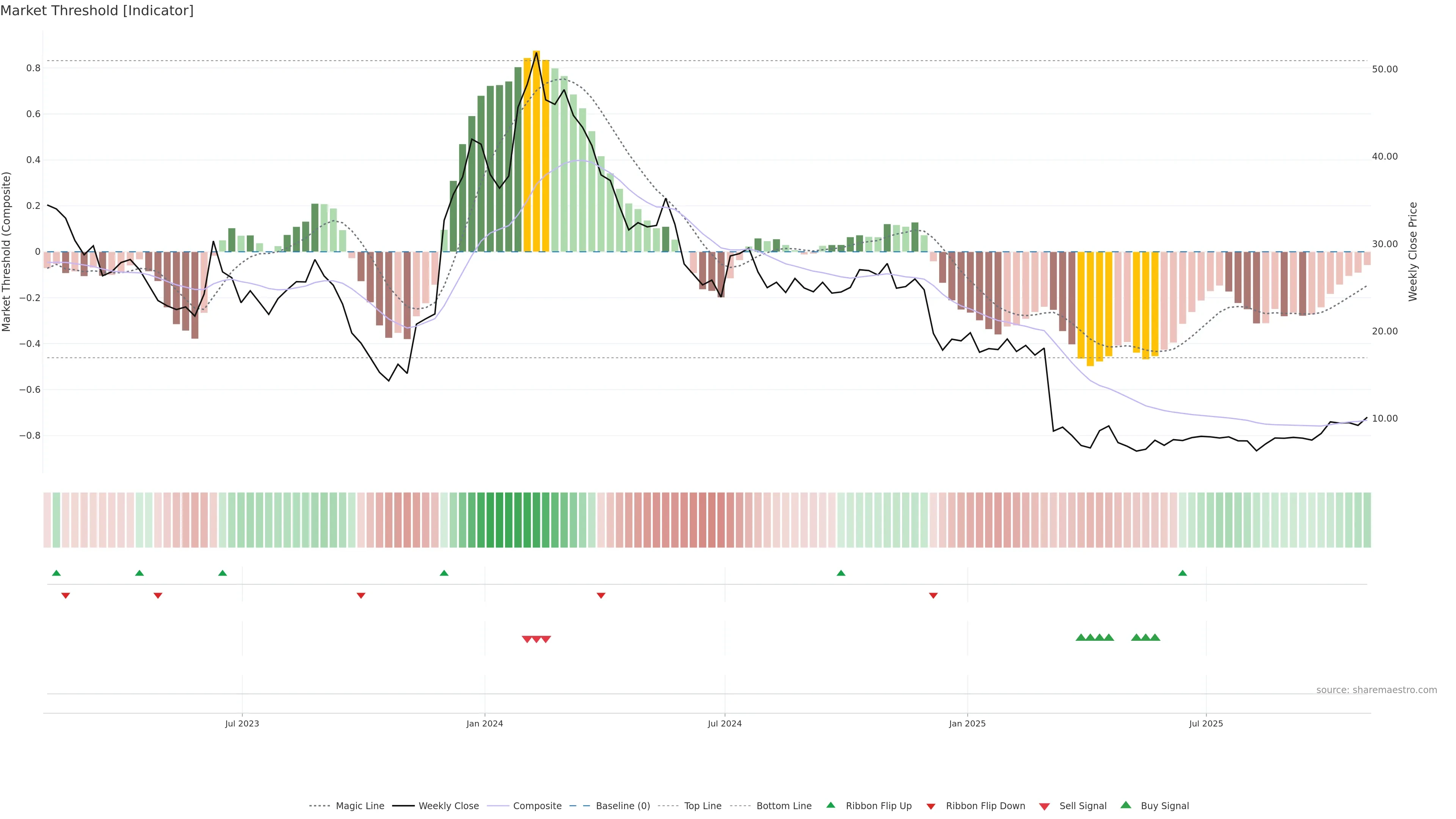Click the last green ribbon flip-up marker
The height and width of the screenshot is (819, 1456).
[1183, 573]
